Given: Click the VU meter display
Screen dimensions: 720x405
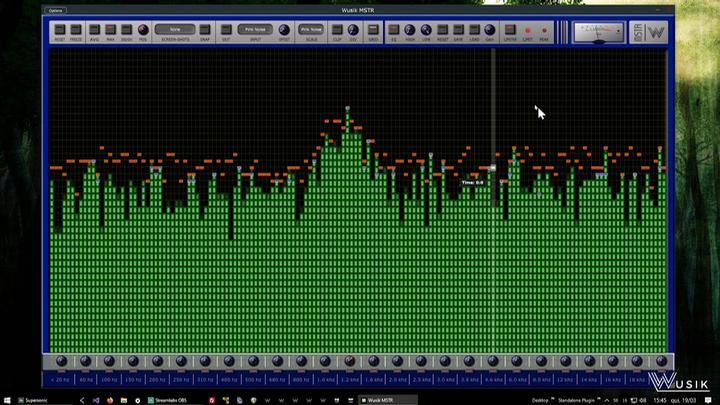Looking at the screenshot, I should point(598,32).
